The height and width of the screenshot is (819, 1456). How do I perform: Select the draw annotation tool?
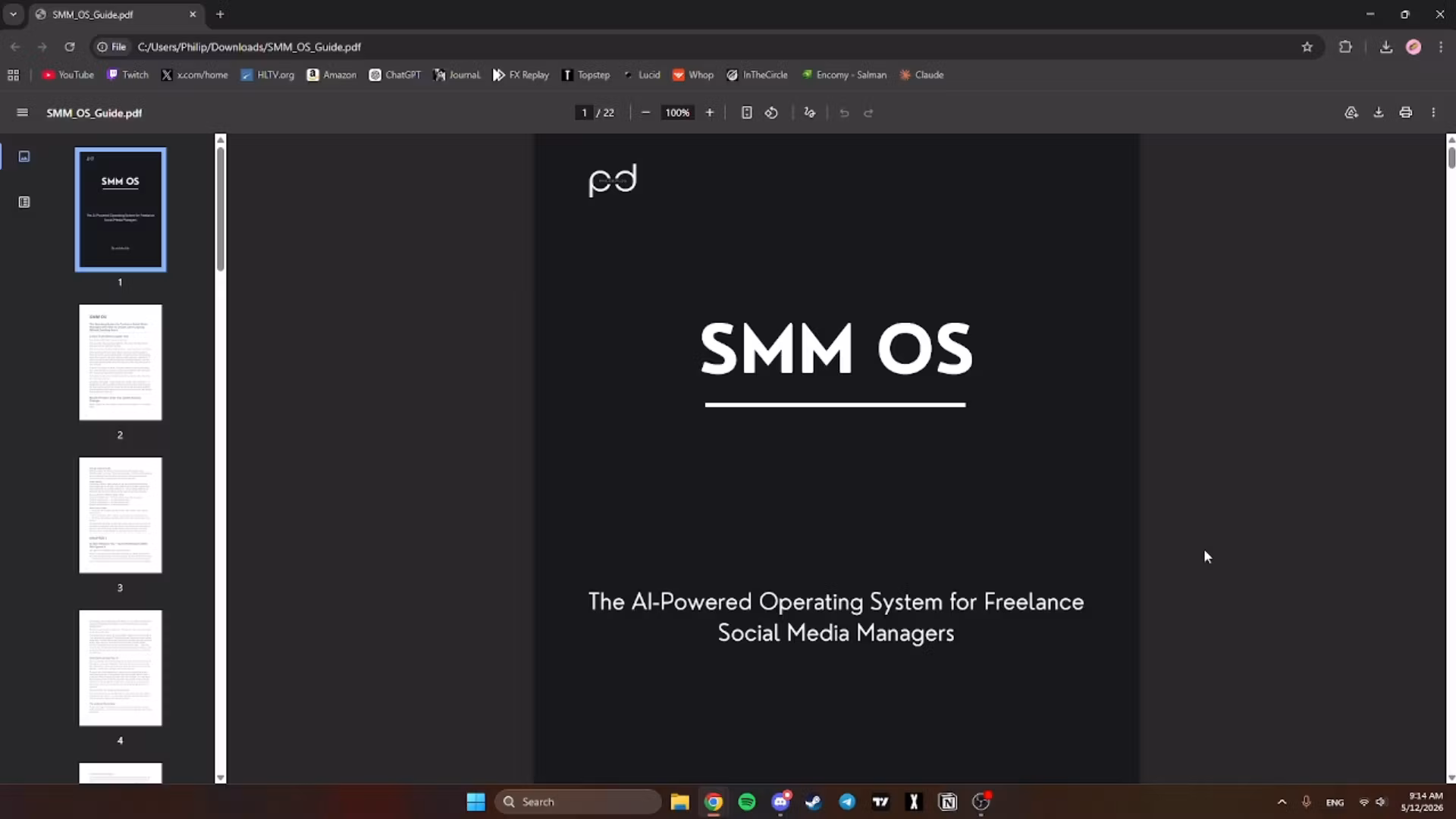tap(809, 112)
